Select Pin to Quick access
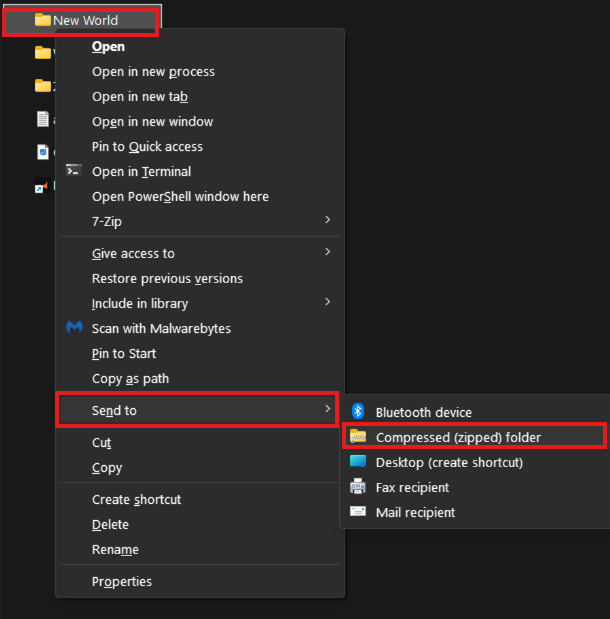 (x=147, y=147)
